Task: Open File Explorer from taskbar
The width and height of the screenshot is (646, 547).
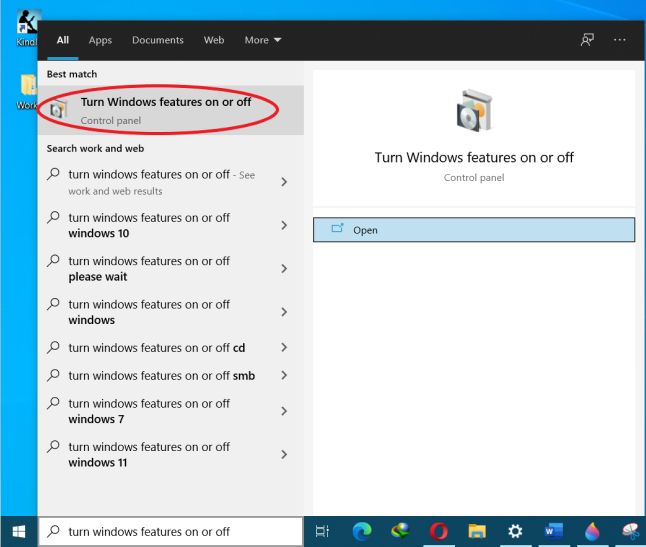Action: [x=477, y=531]
